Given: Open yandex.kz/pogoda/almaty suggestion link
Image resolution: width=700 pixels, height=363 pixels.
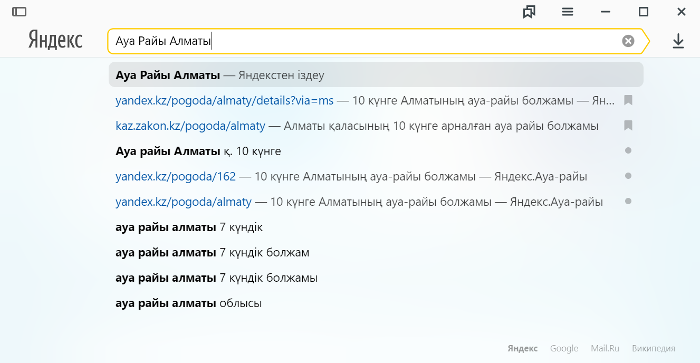Looking at the screenshot, I should 183,202.
